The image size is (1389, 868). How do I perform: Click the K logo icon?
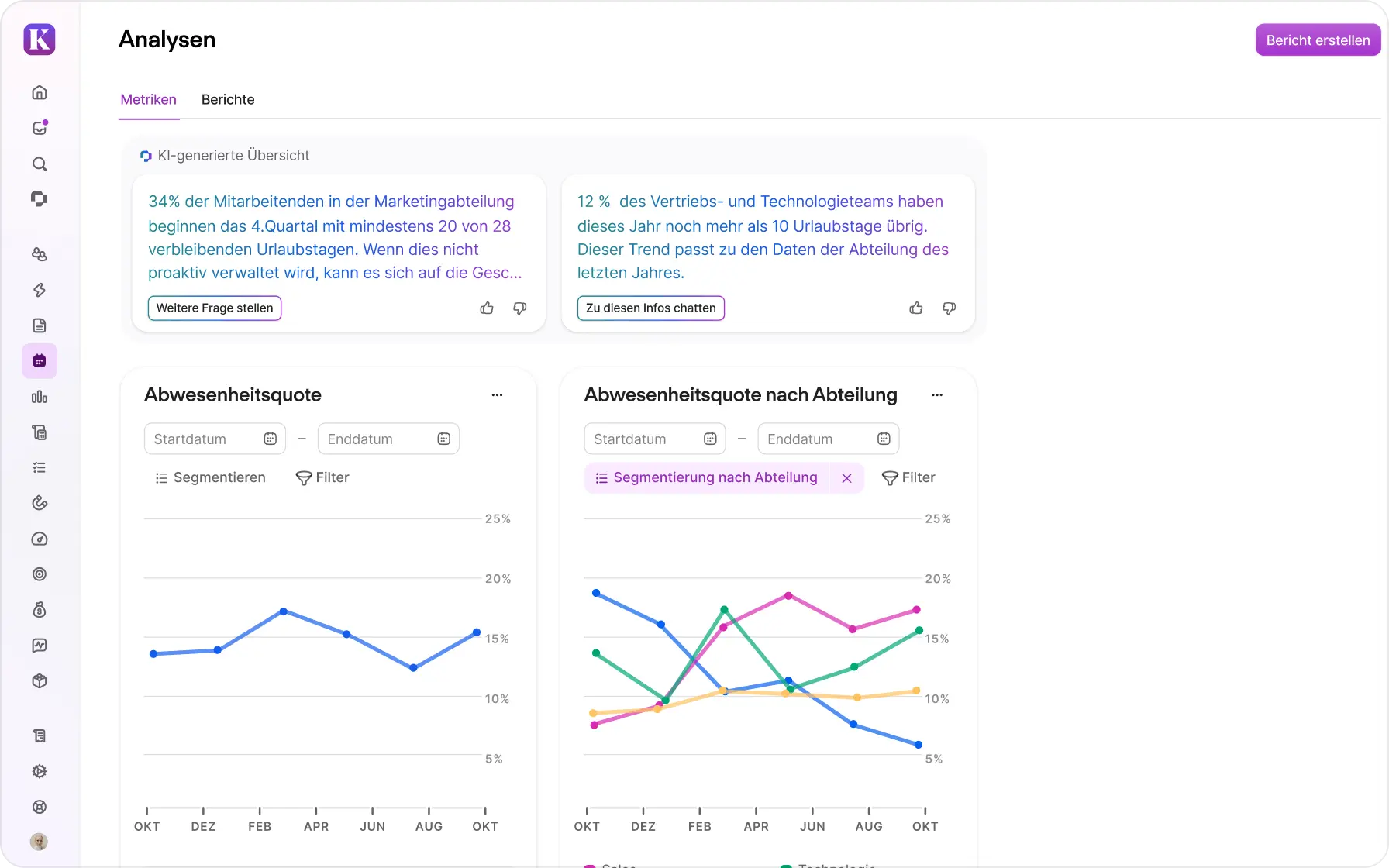(x=40, y=39)
